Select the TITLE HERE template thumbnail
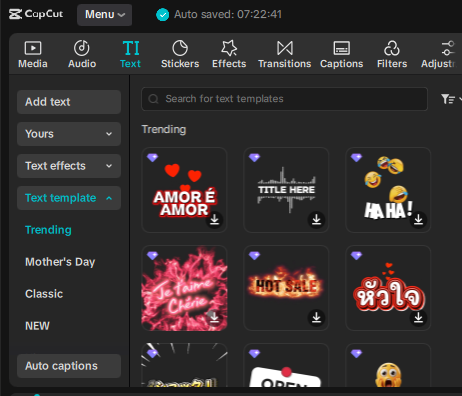The height and width of the screenshot is (396, 462). click(286, 190)
